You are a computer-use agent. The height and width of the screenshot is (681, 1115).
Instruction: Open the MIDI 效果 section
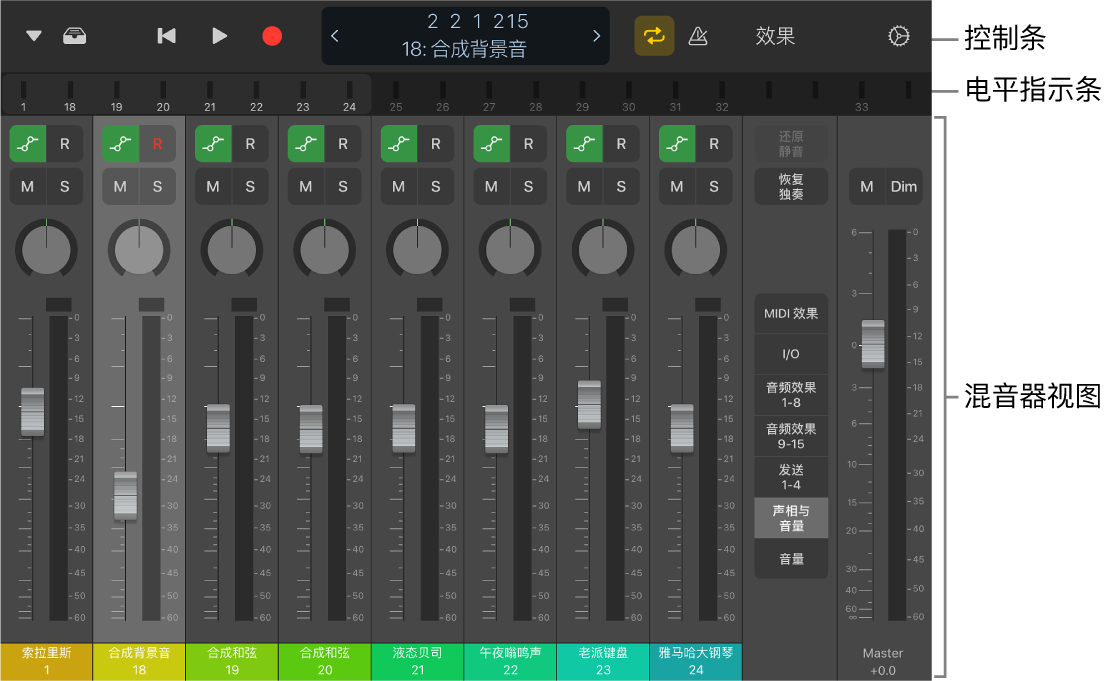pos(791,313)
